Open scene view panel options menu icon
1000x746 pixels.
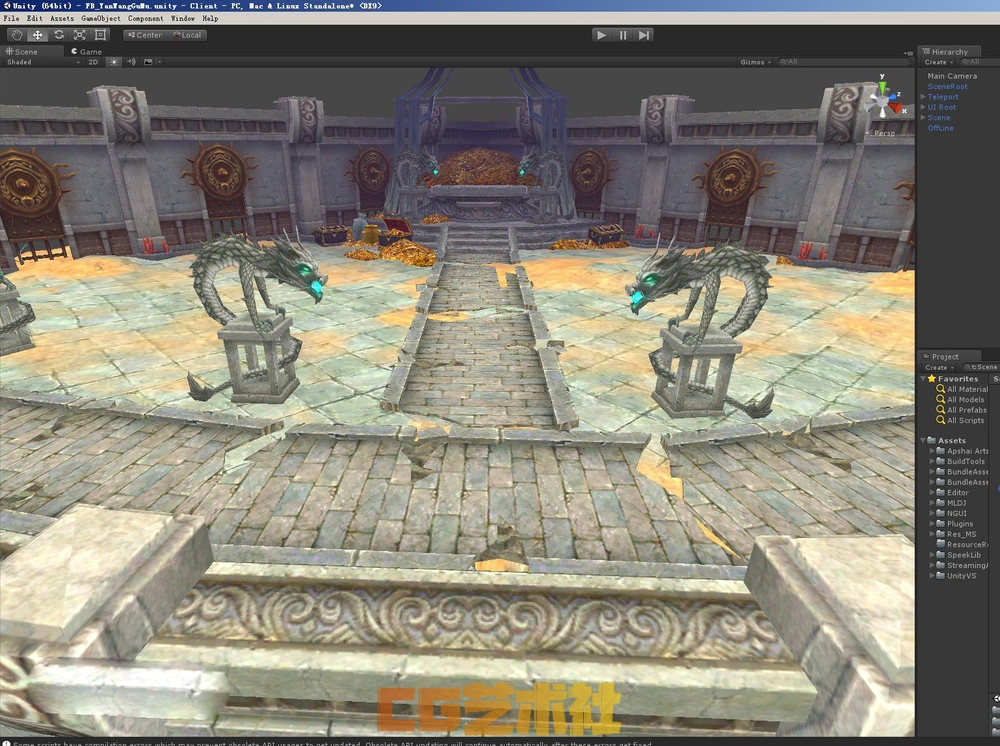coord(908,52)
